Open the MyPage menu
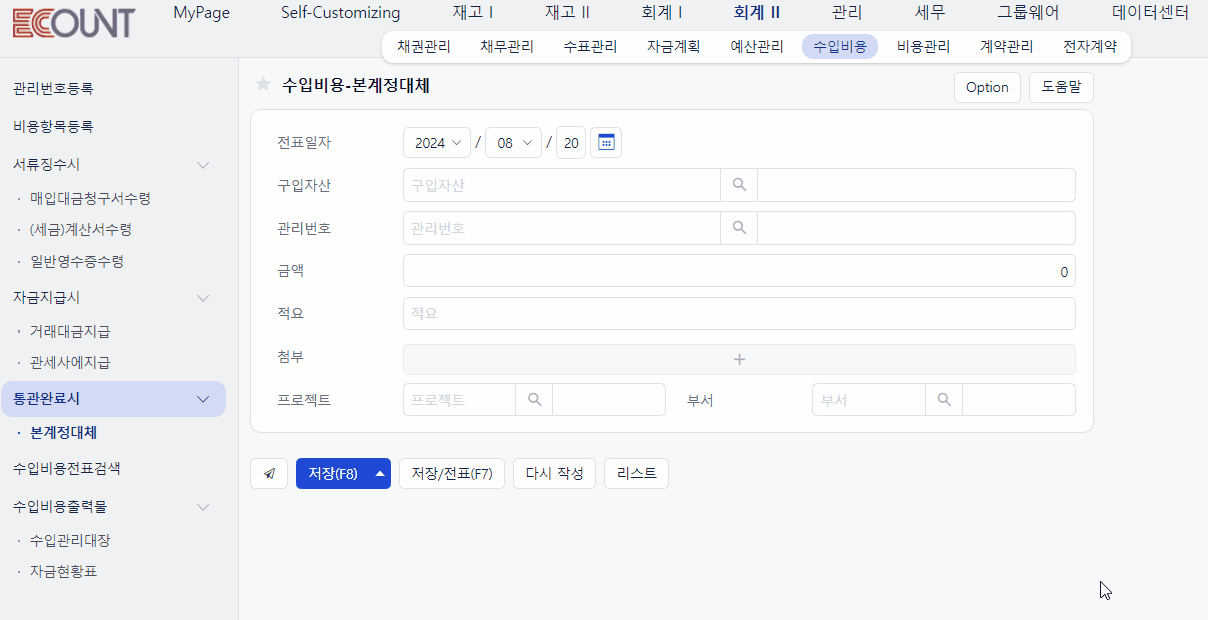The image size is (1208, 620). pos(201,13)
